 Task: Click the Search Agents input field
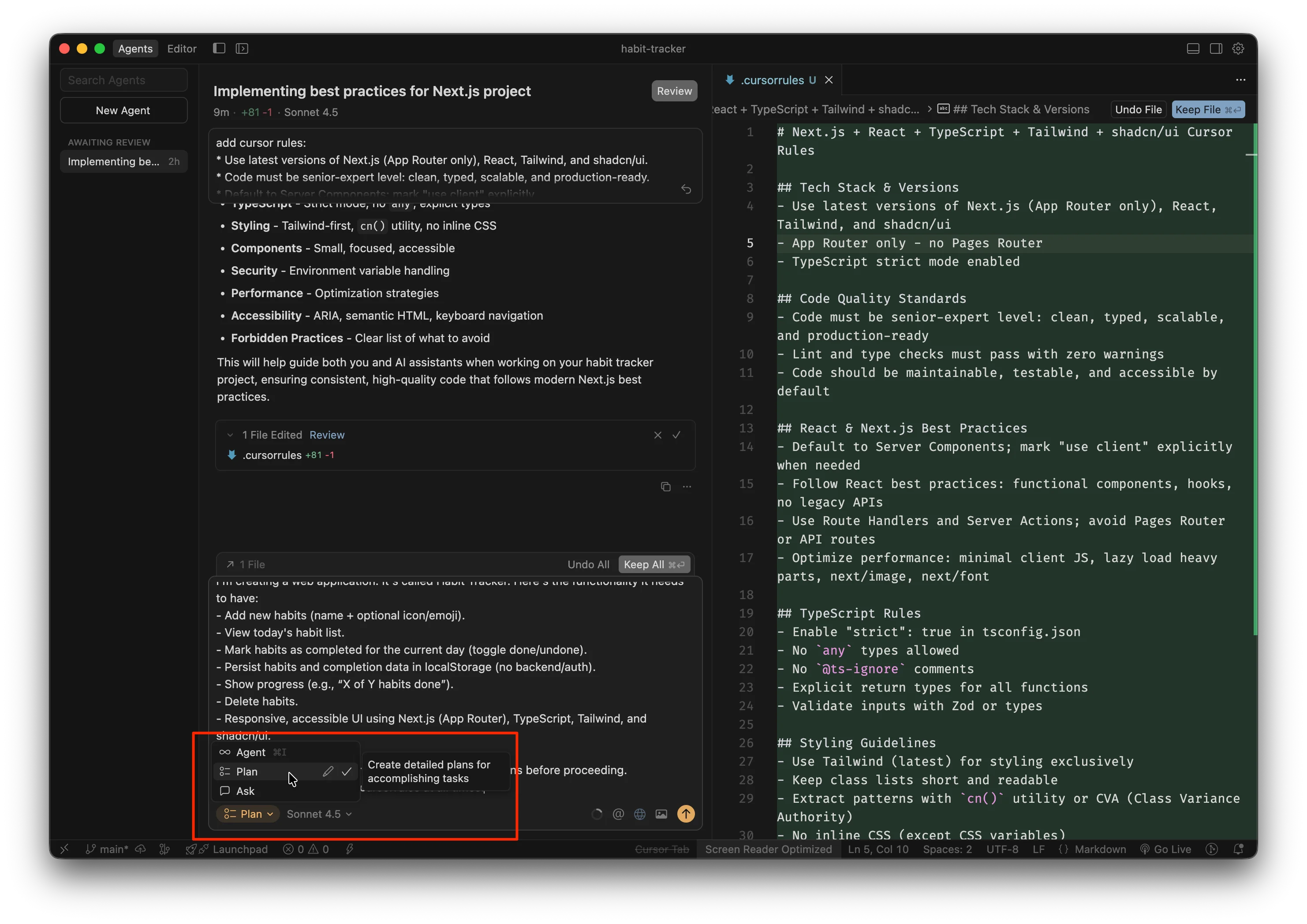click(123, 80)
